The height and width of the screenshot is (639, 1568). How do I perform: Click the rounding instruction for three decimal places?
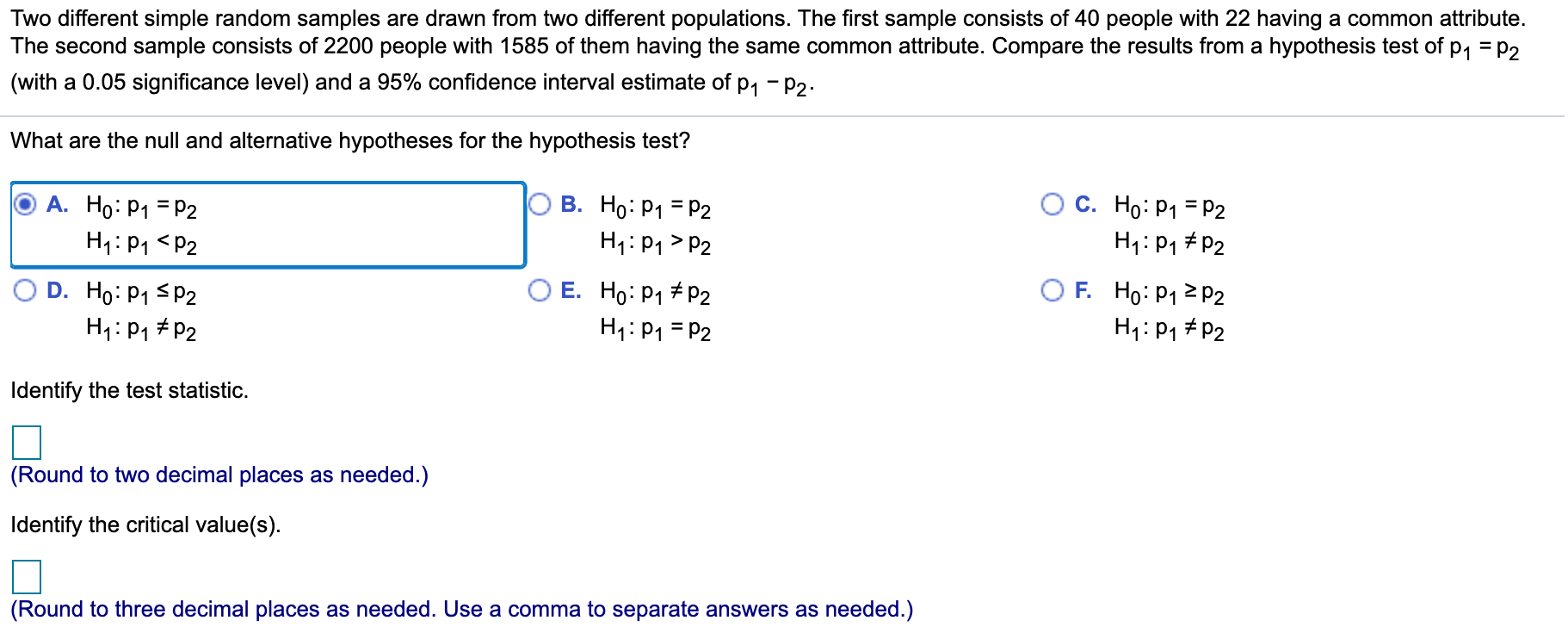(460, 609)
